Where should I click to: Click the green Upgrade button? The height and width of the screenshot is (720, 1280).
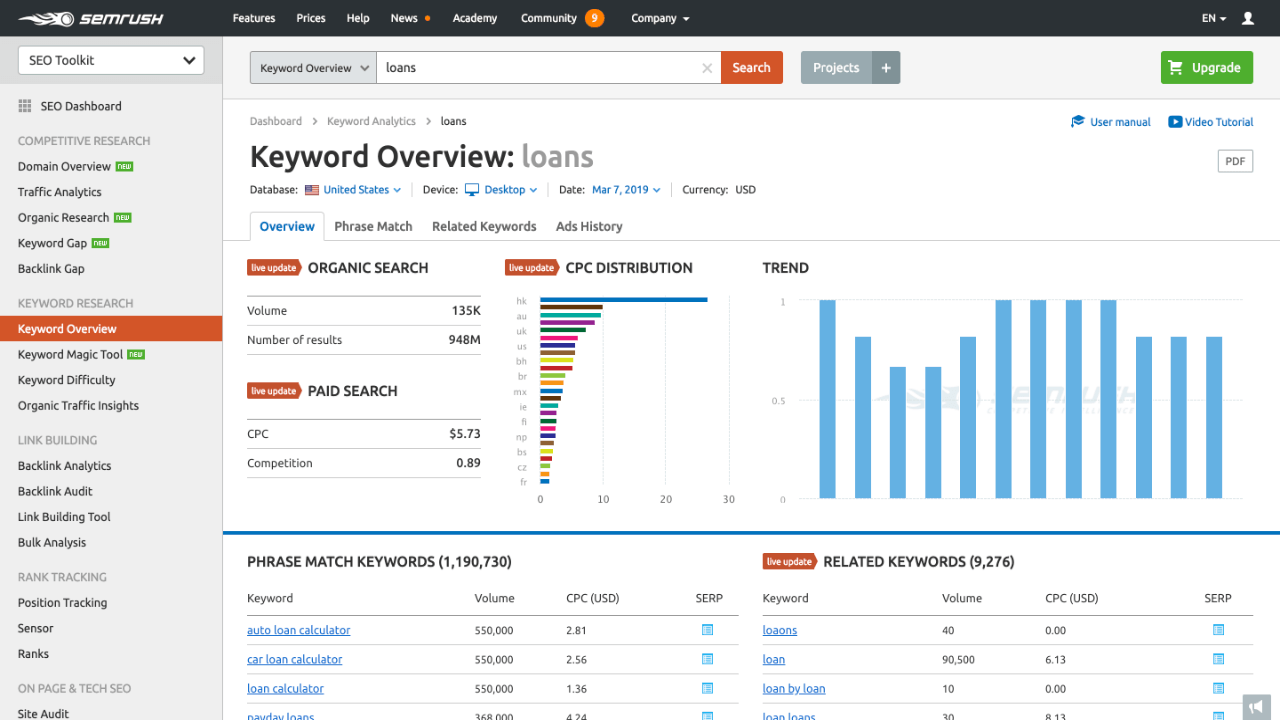[1207, 68]
